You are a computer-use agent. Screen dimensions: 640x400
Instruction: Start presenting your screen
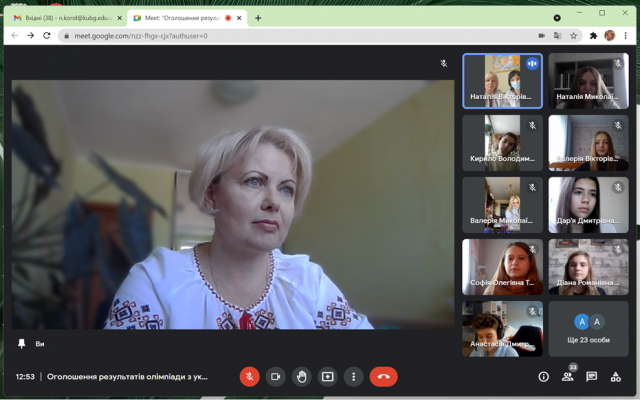327,376
